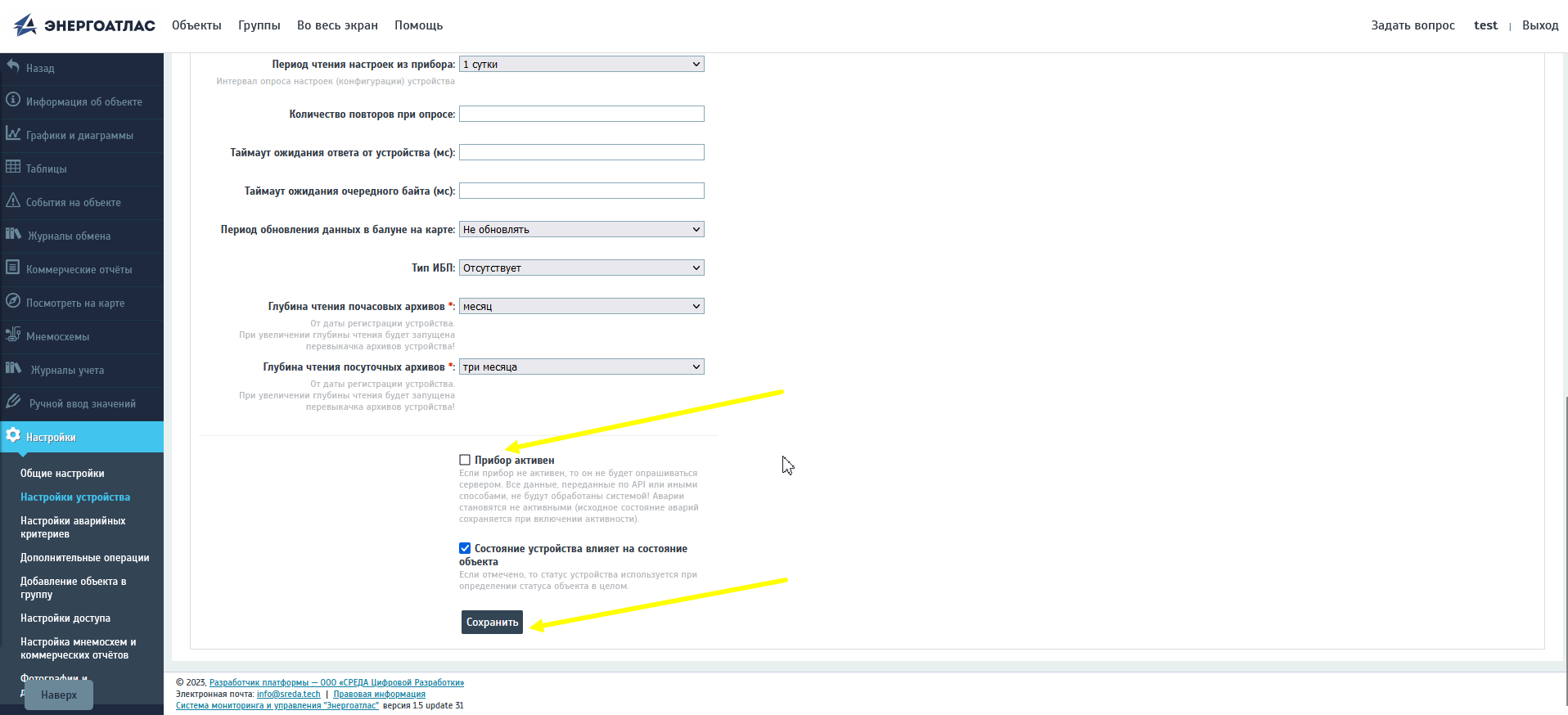
Task: Open the Группы top menu item
Action: point(259,25)
